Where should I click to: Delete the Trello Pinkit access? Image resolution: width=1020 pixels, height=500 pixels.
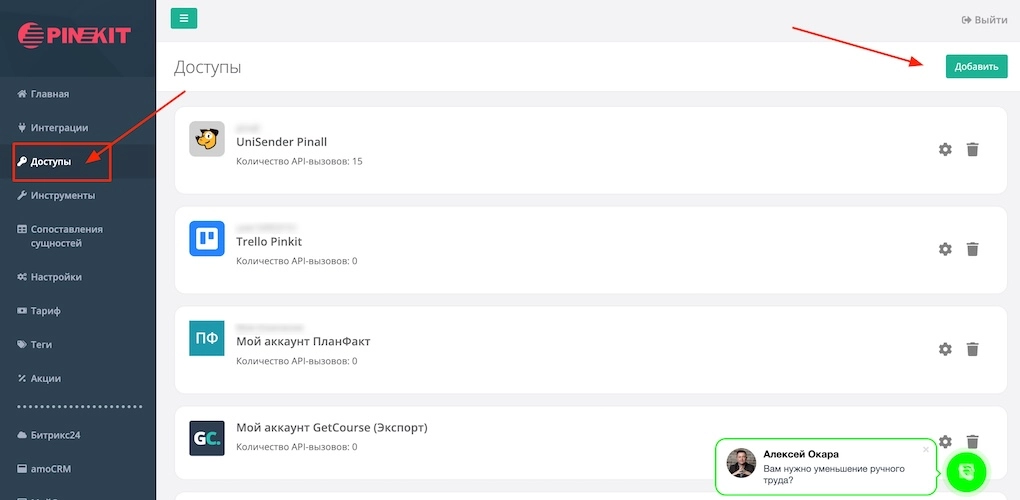(972, 249)
